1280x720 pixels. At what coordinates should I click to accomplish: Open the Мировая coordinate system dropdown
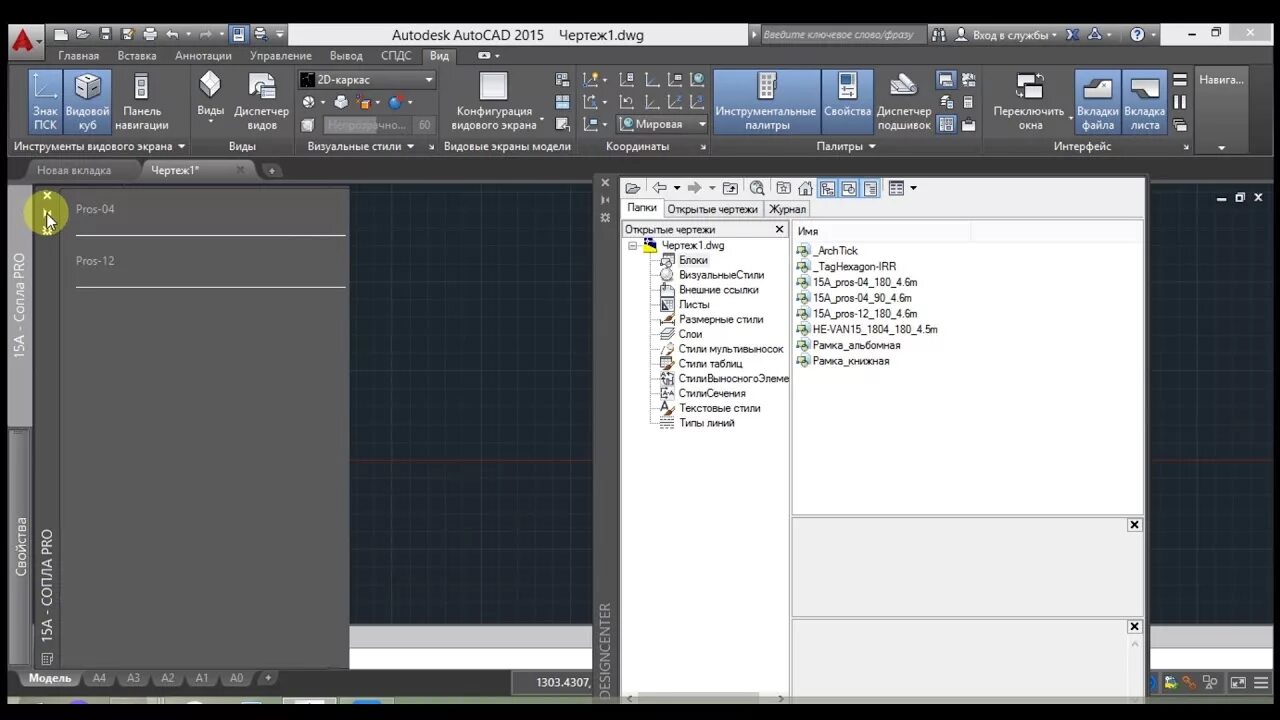click(x=662, y=124)
